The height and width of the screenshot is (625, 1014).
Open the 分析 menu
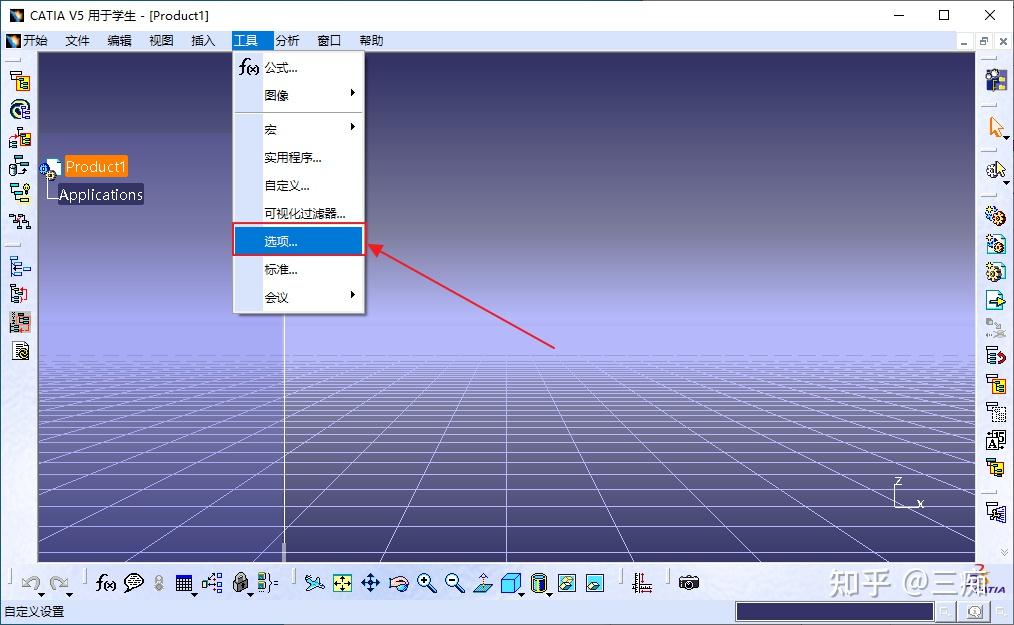point(287,40)
